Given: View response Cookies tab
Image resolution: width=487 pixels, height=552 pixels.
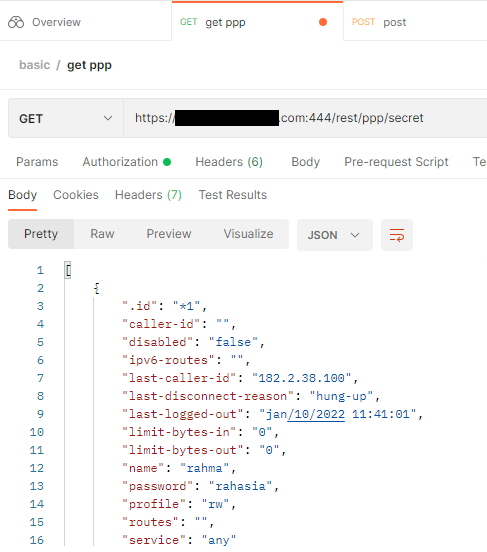Looking at the screenshot, I should click(76, 195).
